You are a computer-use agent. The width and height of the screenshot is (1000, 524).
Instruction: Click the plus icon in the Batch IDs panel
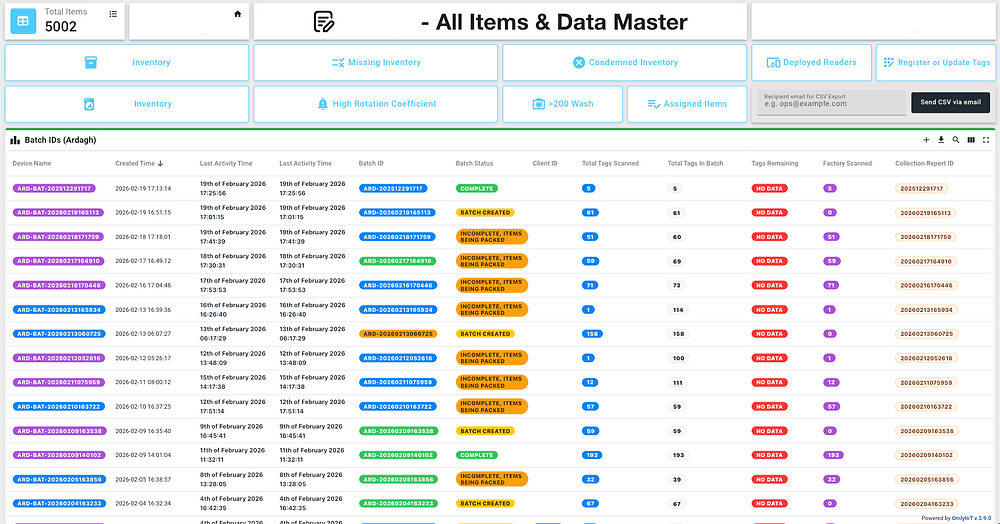(x=926, y=140)
